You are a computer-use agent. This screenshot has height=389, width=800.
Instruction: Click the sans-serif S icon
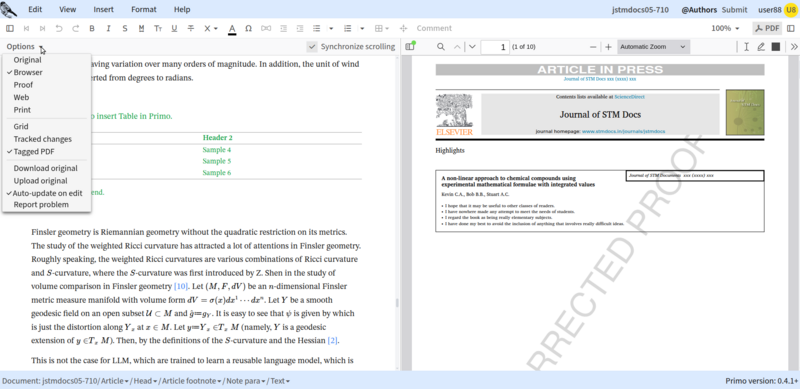click(x=125, y=29)
